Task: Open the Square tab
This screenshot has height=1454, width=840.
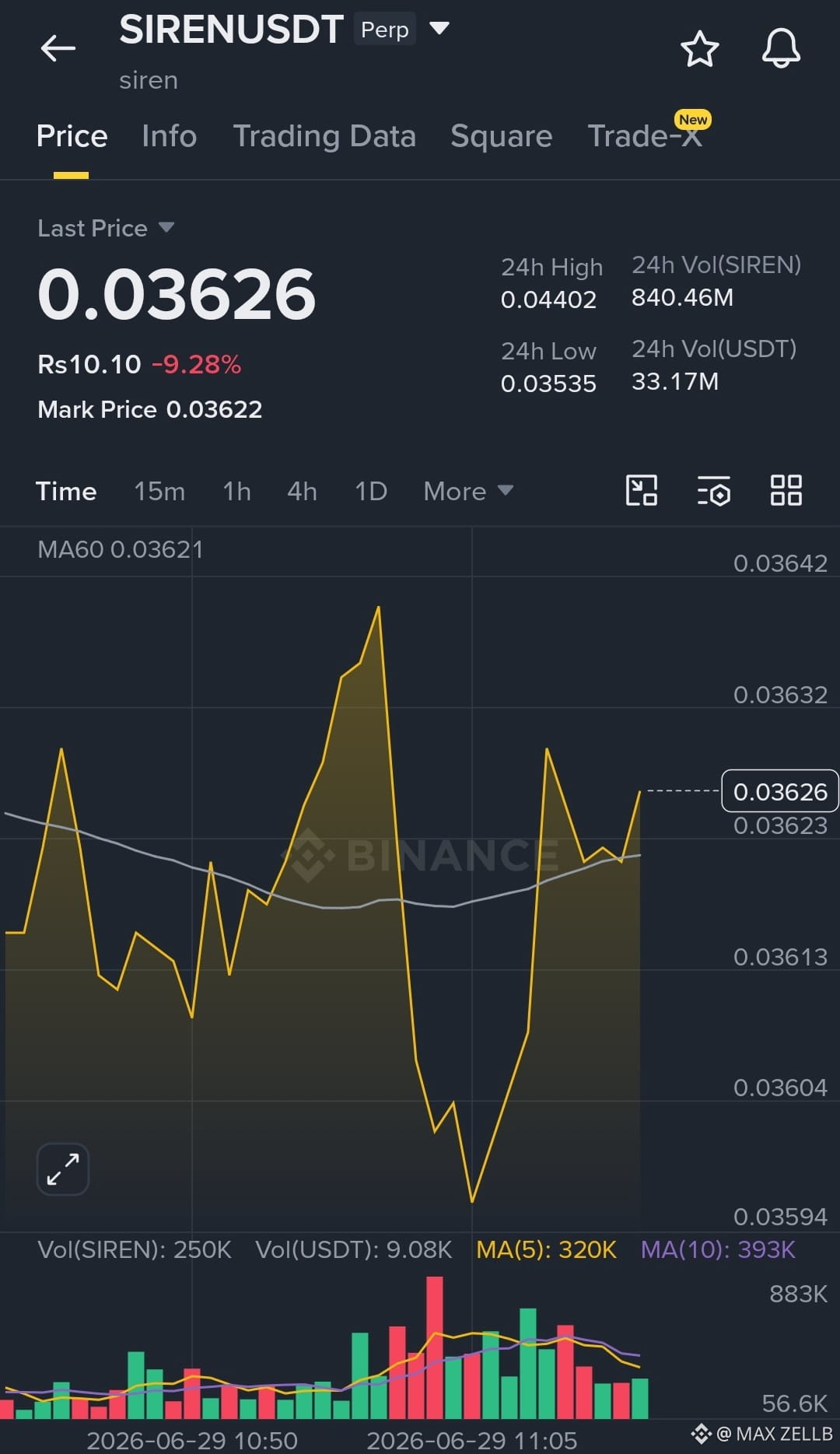Action: pos(502,136)
